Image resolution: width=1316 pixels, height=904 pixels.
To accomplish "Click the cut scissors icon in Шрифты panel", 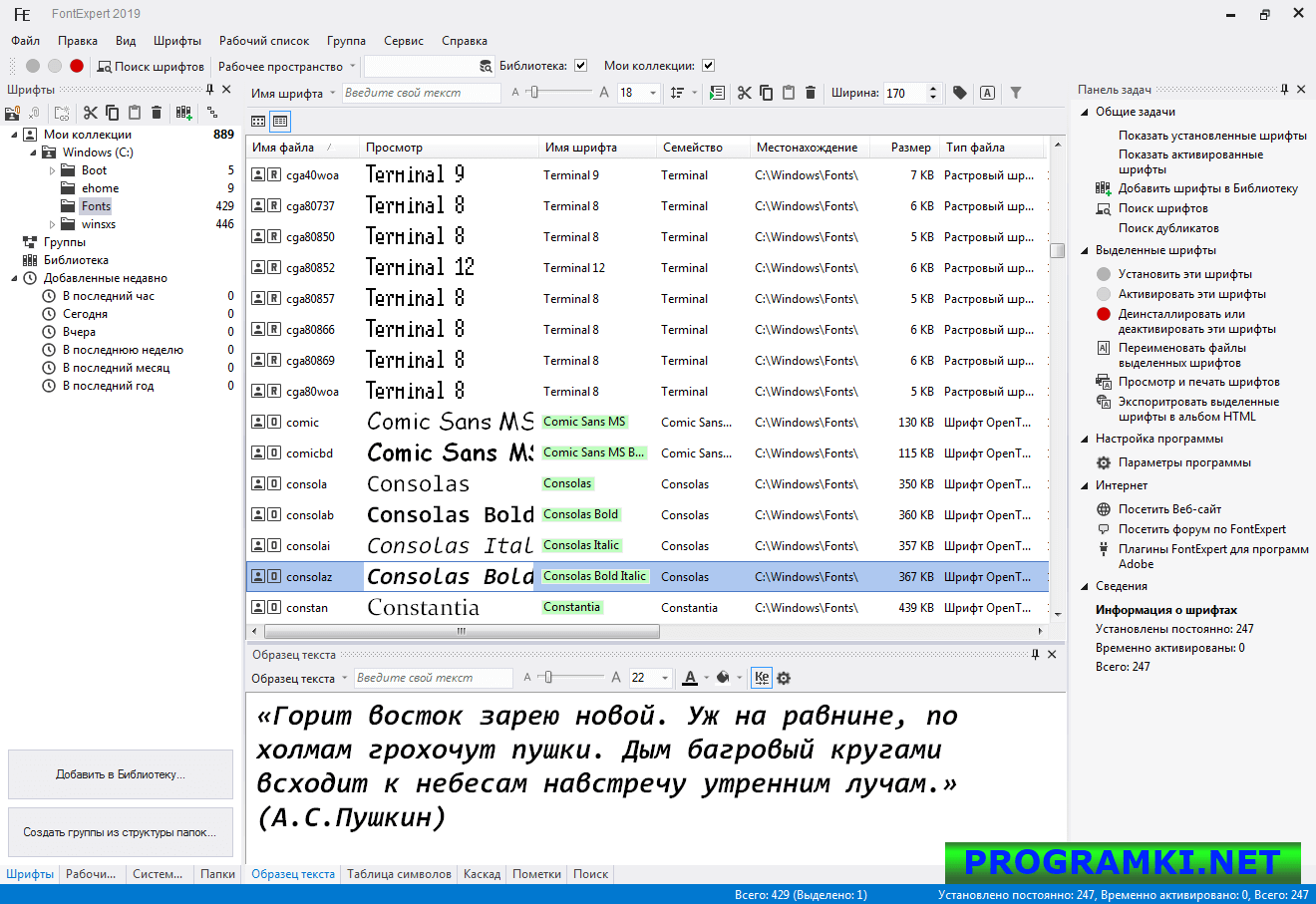I will pos(91,113).
